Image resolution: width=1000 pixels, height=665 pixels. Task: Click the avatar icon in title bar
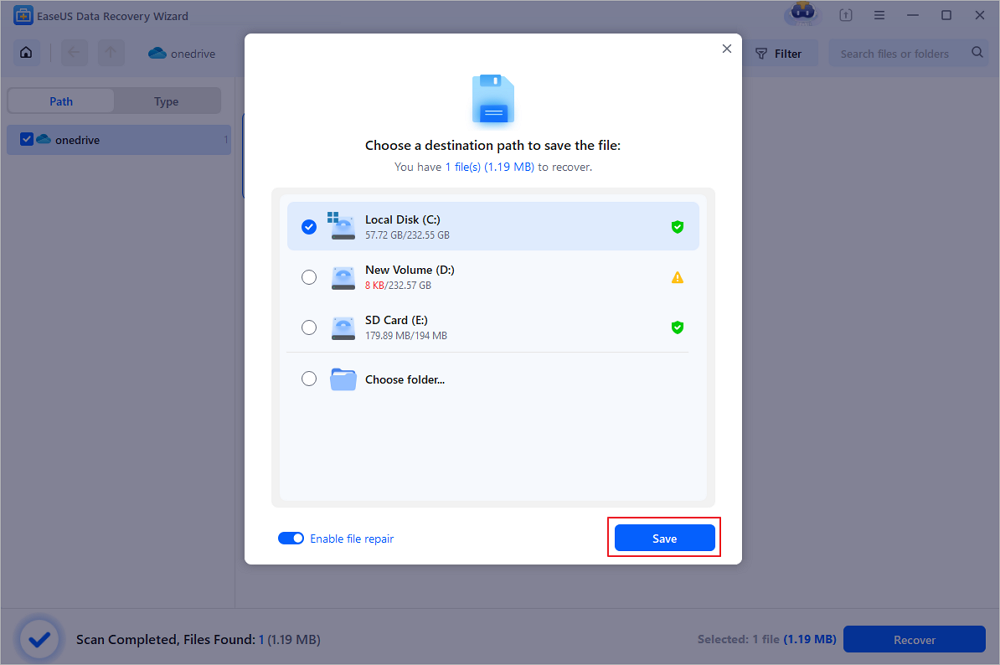(802, 13)
